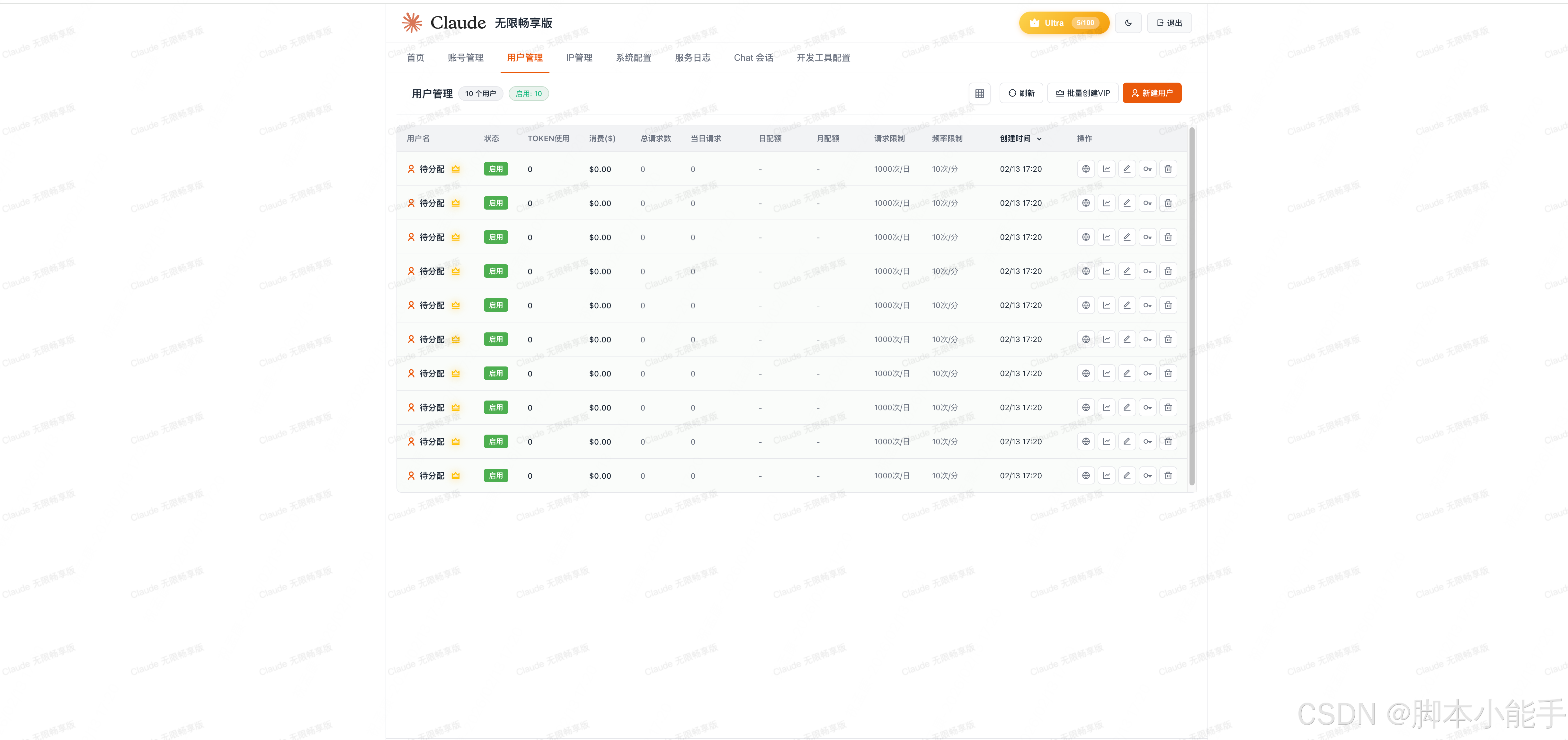Screen dimensions: 1568x740
Task: Click the Claude starburst logo
Action: [x=412, y=23]
